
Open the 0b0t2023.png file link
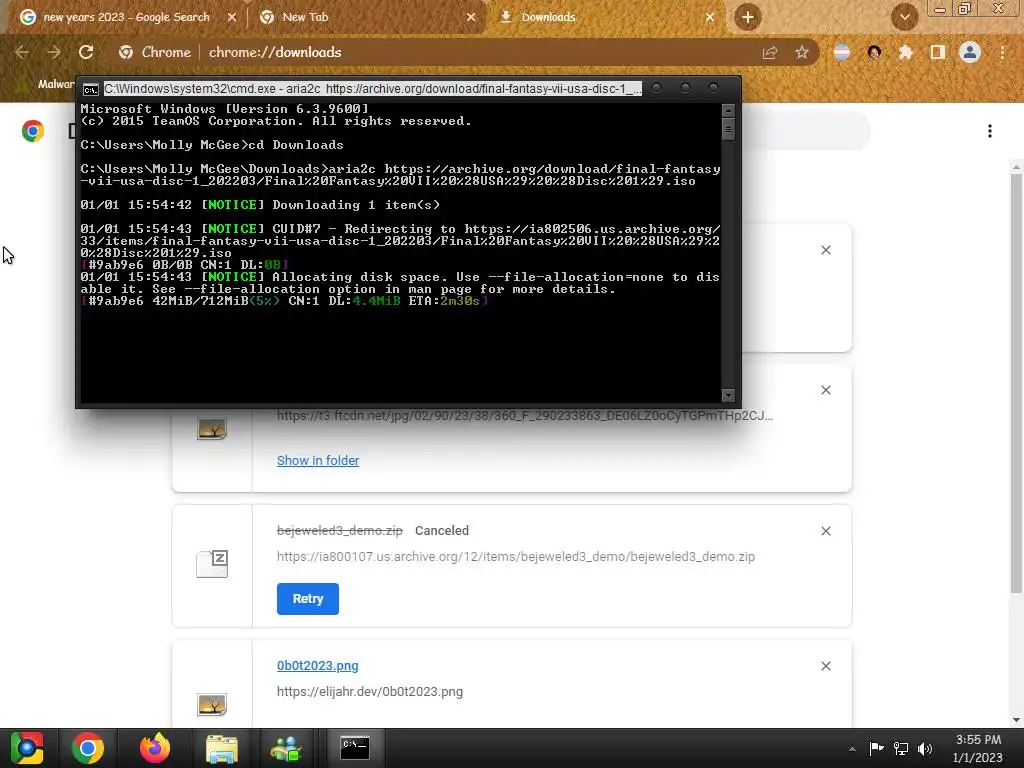(x=317, y=665)
